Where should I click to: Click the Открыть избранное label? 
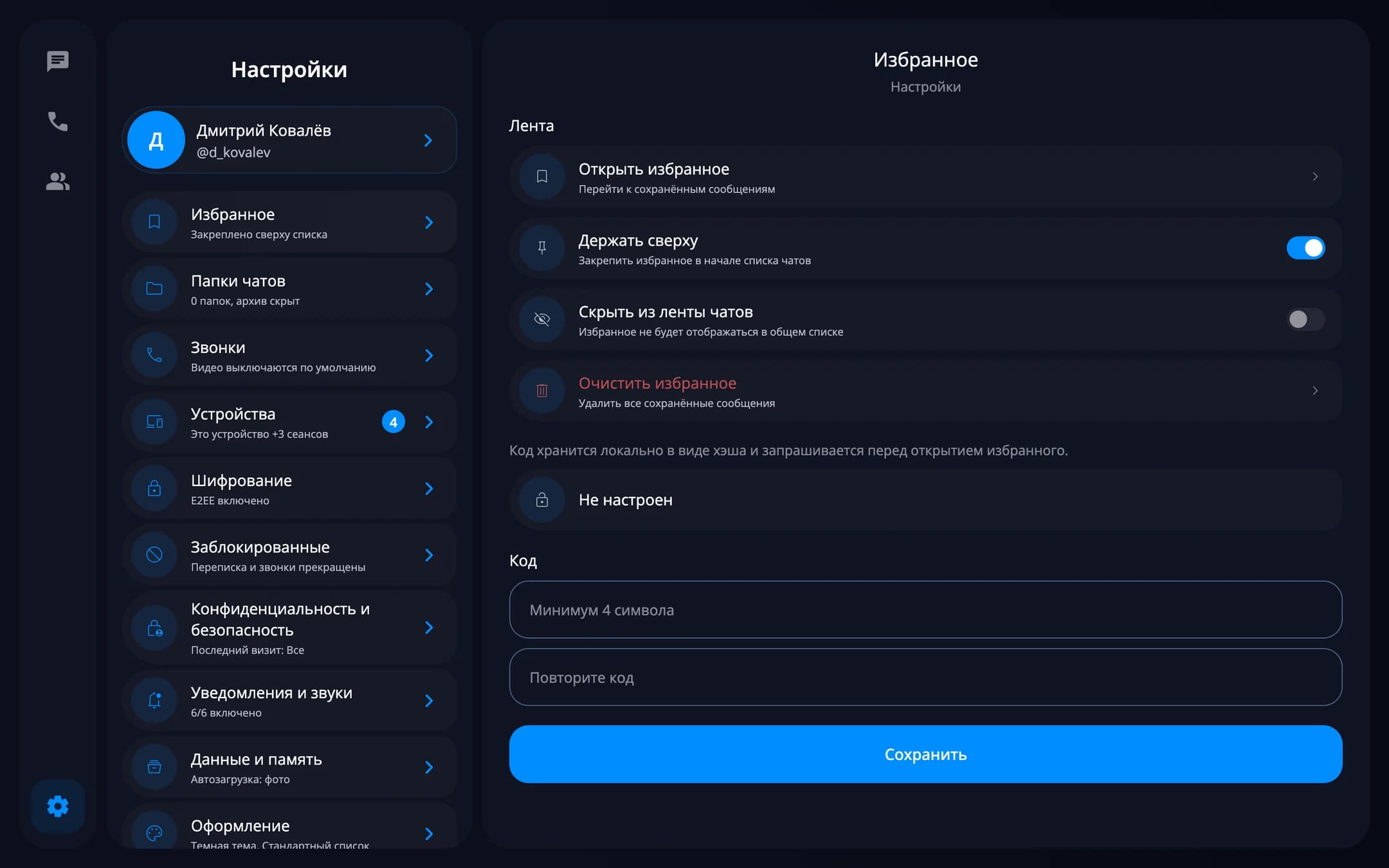[653, 169]
